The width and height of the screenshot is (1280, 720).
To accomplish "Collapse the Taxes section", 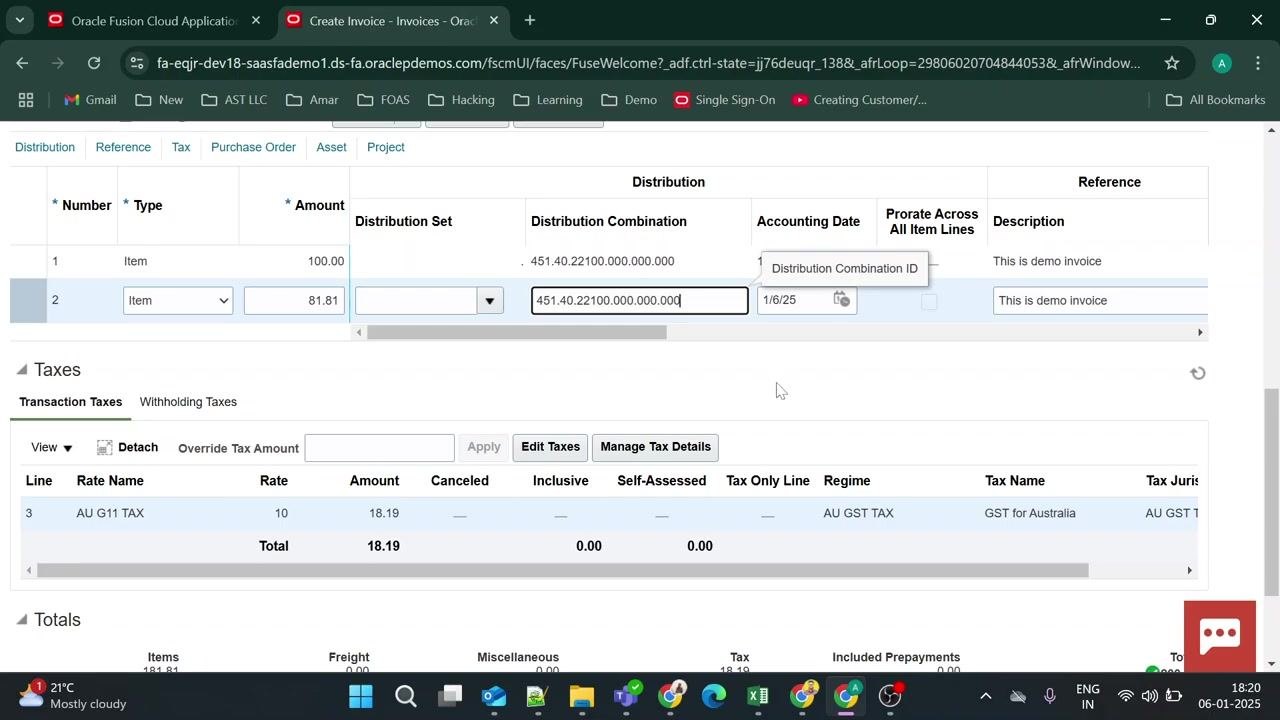I will pos(22,370).
